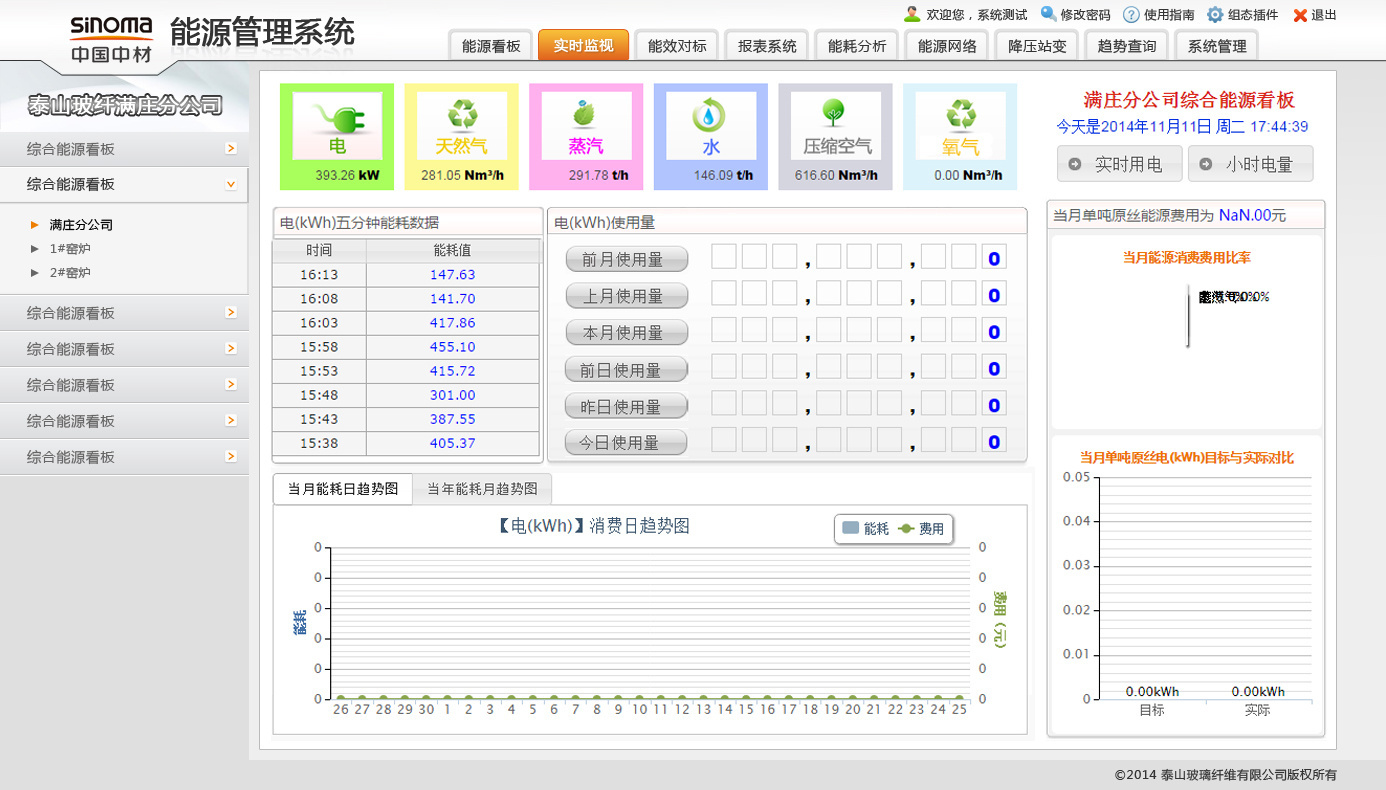Viewport: 1386px width, 790px height.
Task: Click the 昨日使用量 button
Action: point(627,406)
